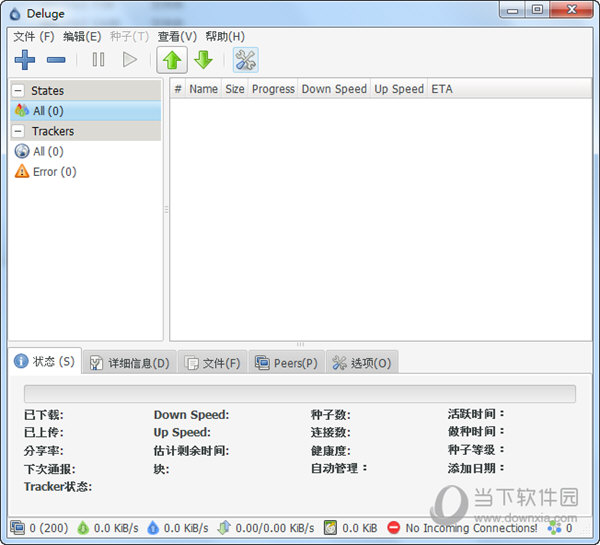Click the globe icon beside Trackers All (0)
600x545 pixels.
pos(22,151)
